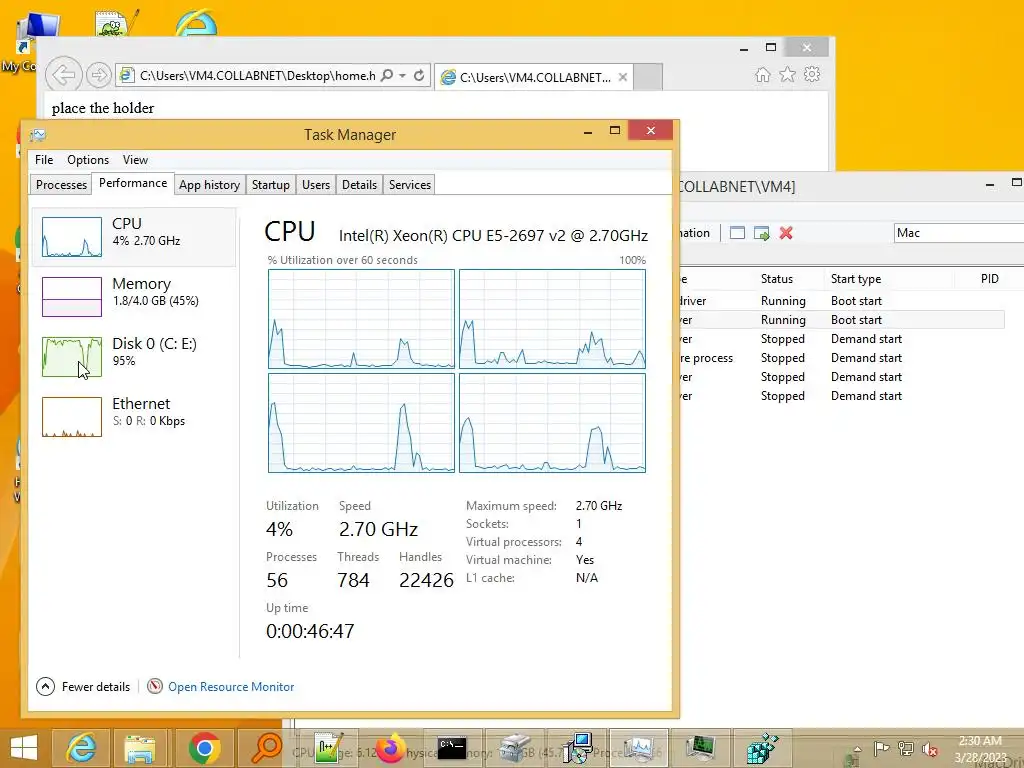Switch to the App history tab
Screen dimensions: 1024x768
tap(209, 185)
